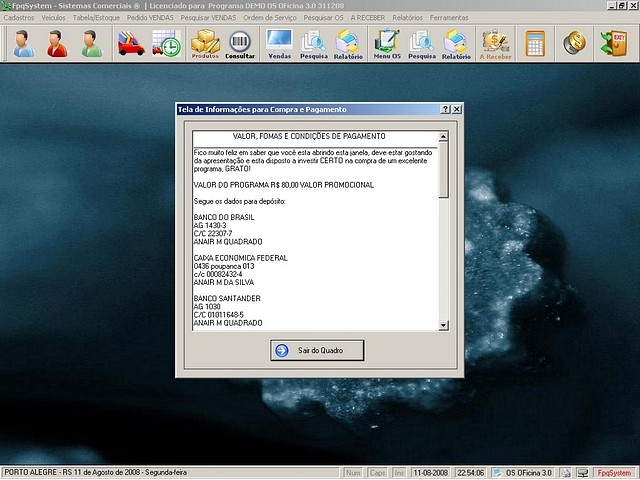Viewport: 640px width, 480px height.
Task: Click the Num indicator in status bar
Action: coord(353,473)
